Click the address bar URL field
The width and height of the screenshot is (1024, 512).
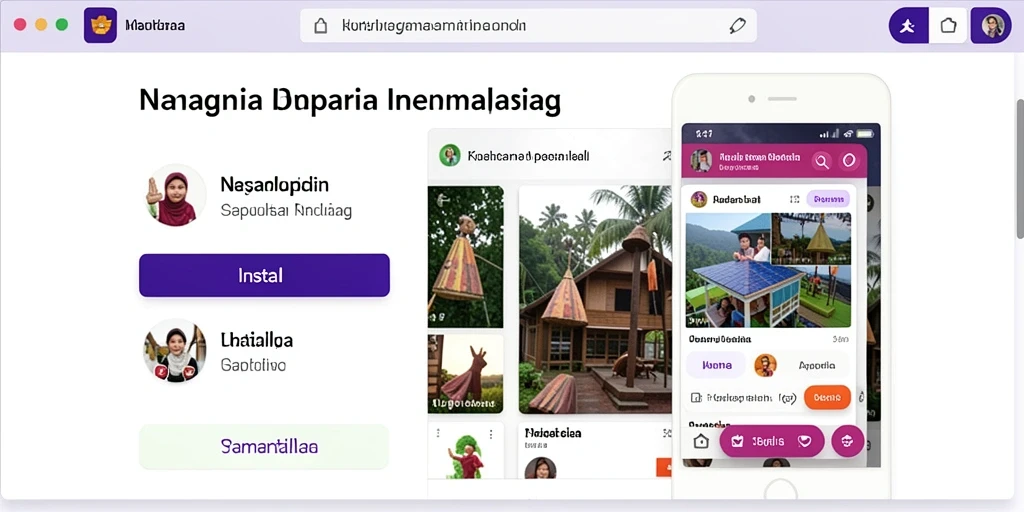click(x=528, y=26)
